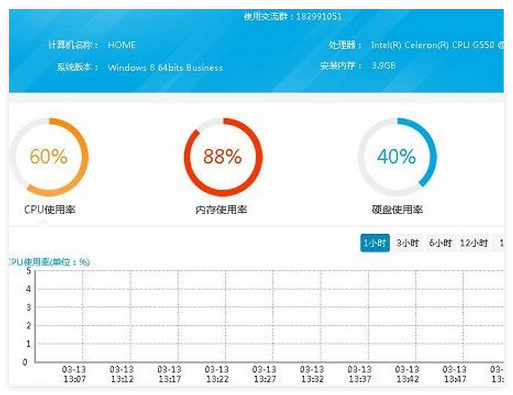Click the 内存使用率 label text
The width and height of the screenshot is (513, 395).
[221, 209]
